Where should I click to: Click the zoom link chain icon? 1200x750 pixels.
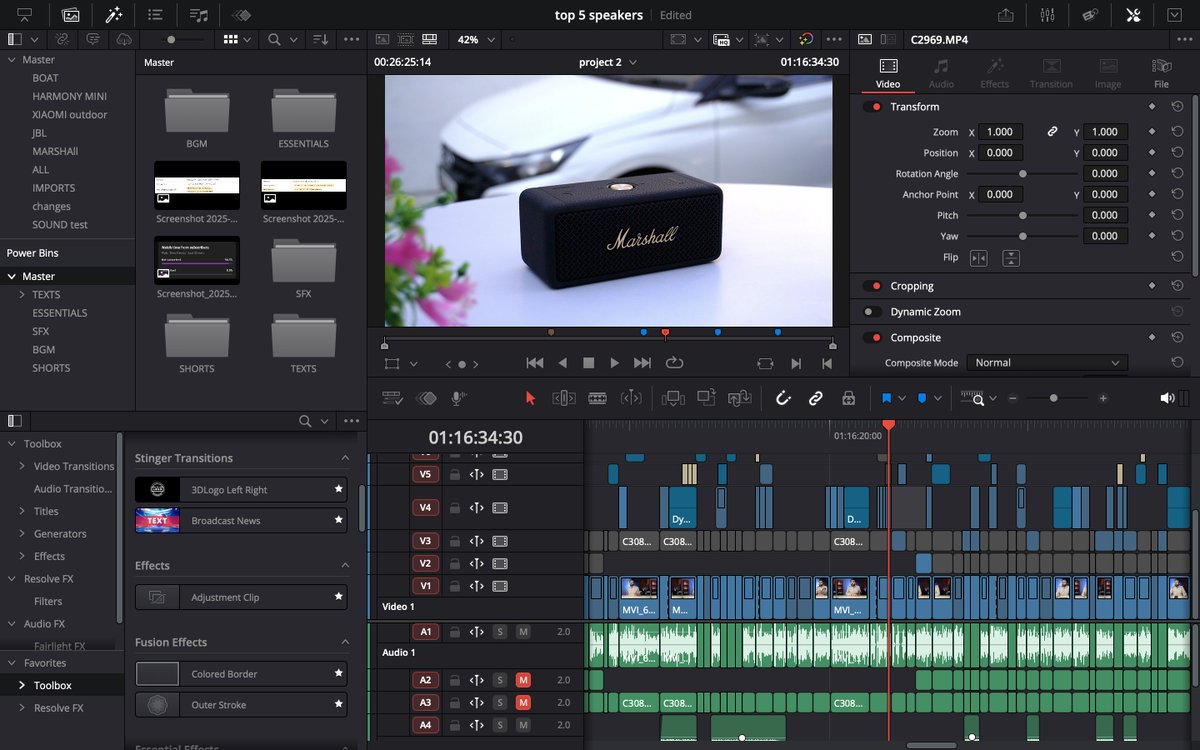pyautogui.click(x=1052, y=132)
